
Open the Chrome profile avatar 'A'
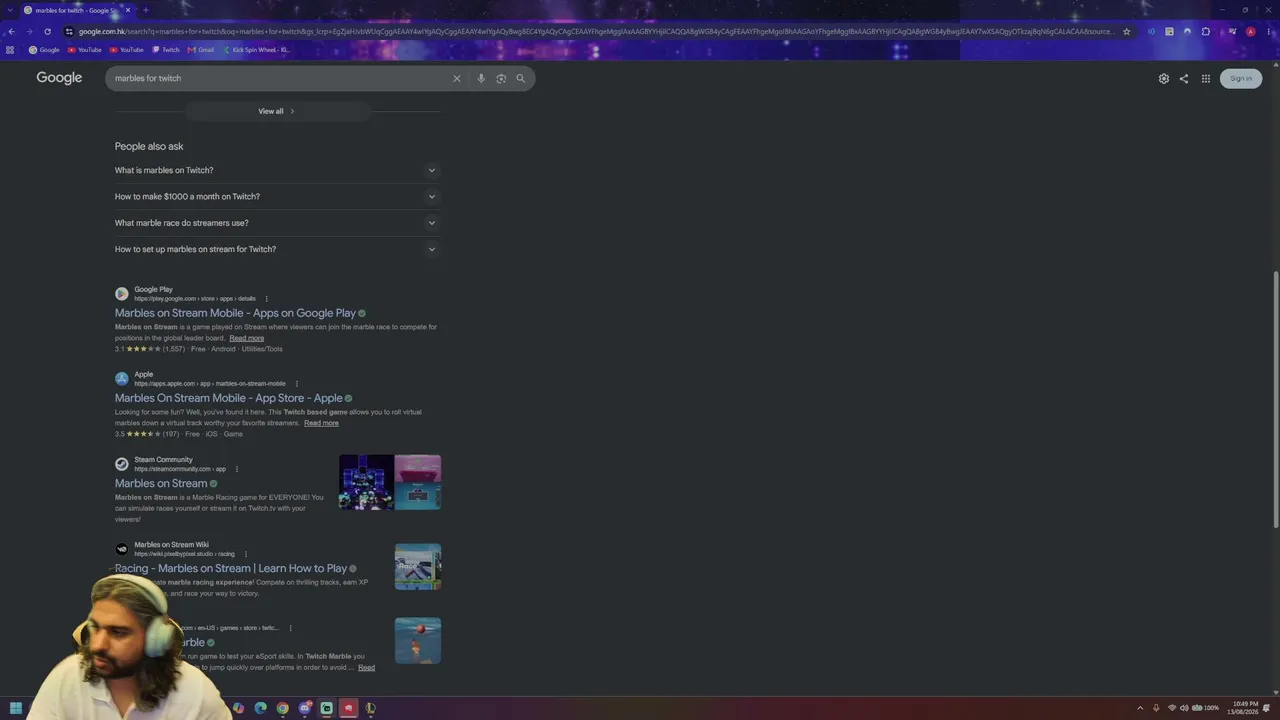[1250, 31]
